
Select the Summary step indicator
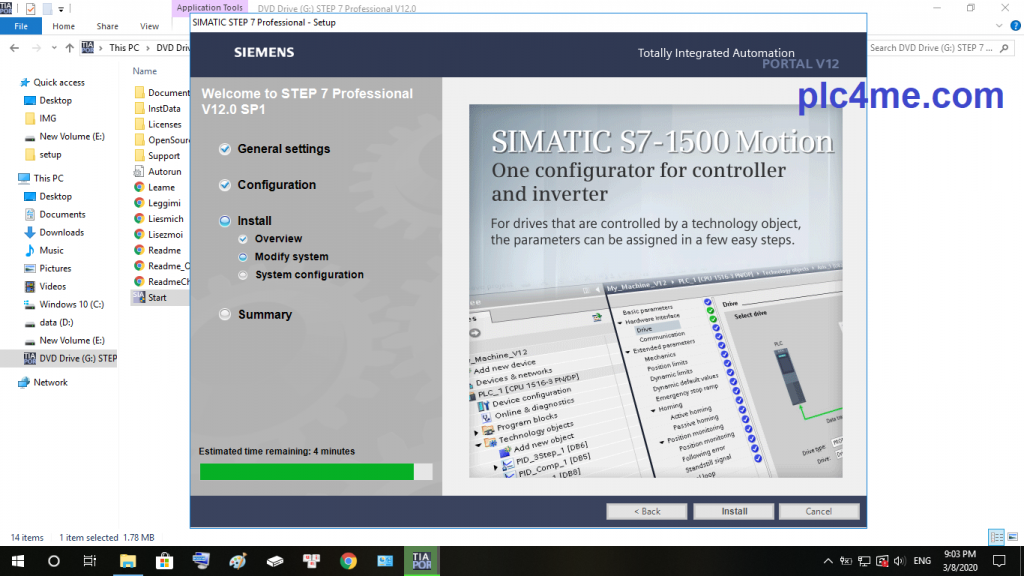[x=225, y=315]
